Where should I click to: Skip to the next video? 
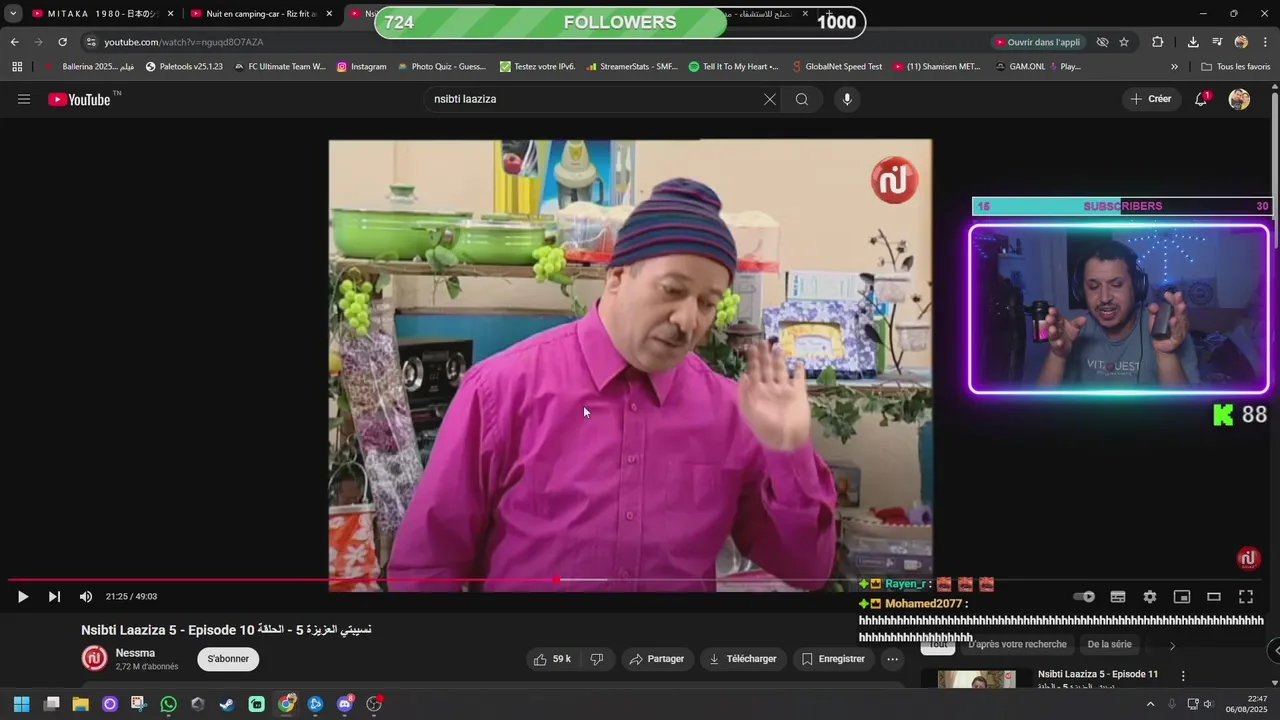pos(54,597)
